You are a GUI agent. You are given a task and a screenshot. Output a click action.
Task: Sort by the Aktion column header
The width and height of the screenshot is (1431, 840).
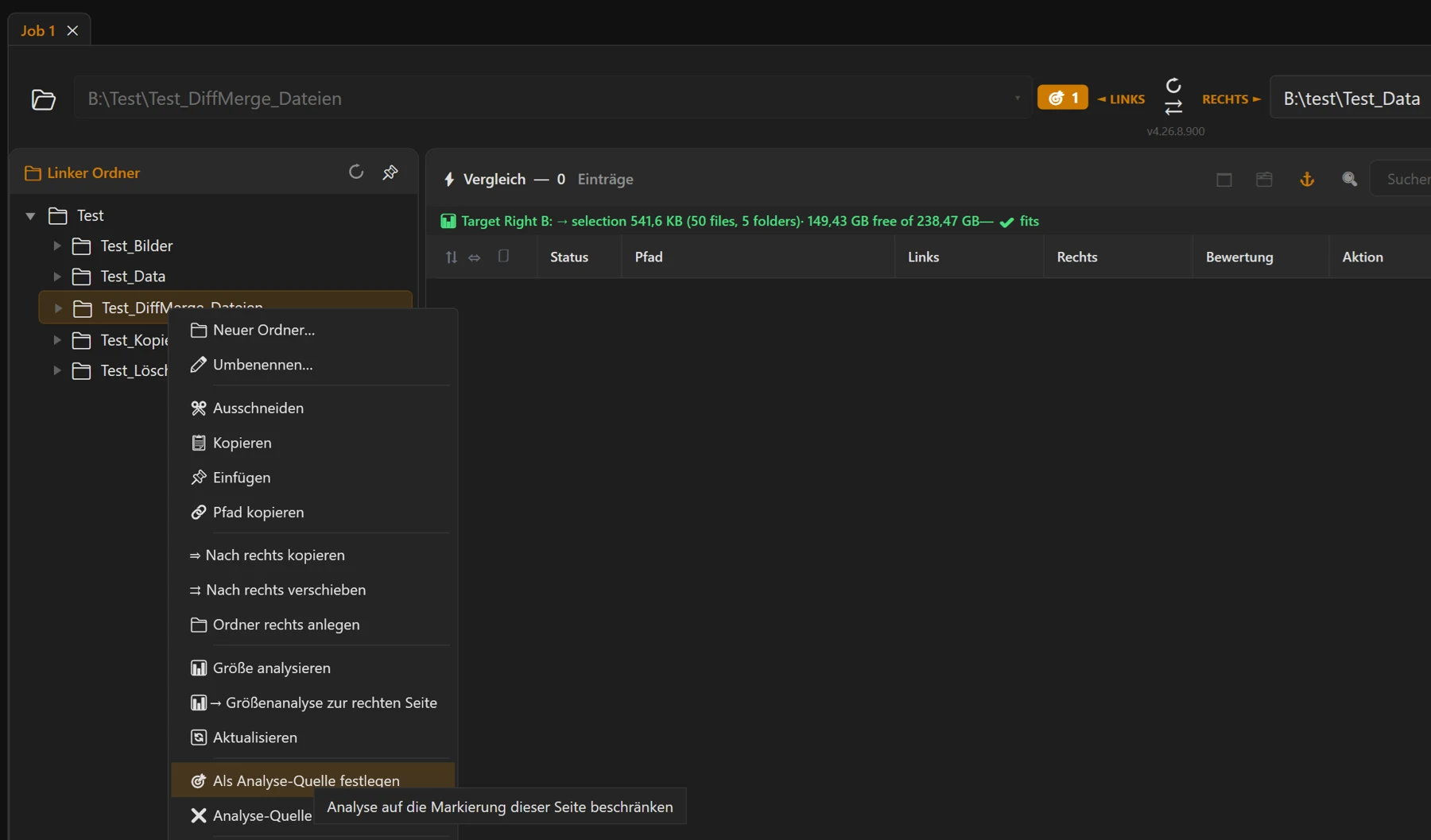[x=1380, y=257]
